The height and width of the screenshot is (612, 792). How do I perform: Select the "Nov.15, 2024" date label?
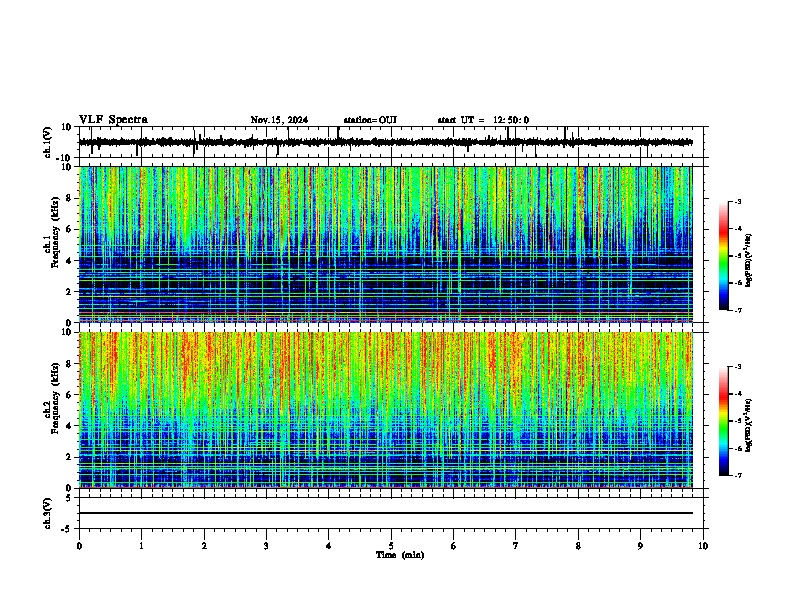point(279,120)
